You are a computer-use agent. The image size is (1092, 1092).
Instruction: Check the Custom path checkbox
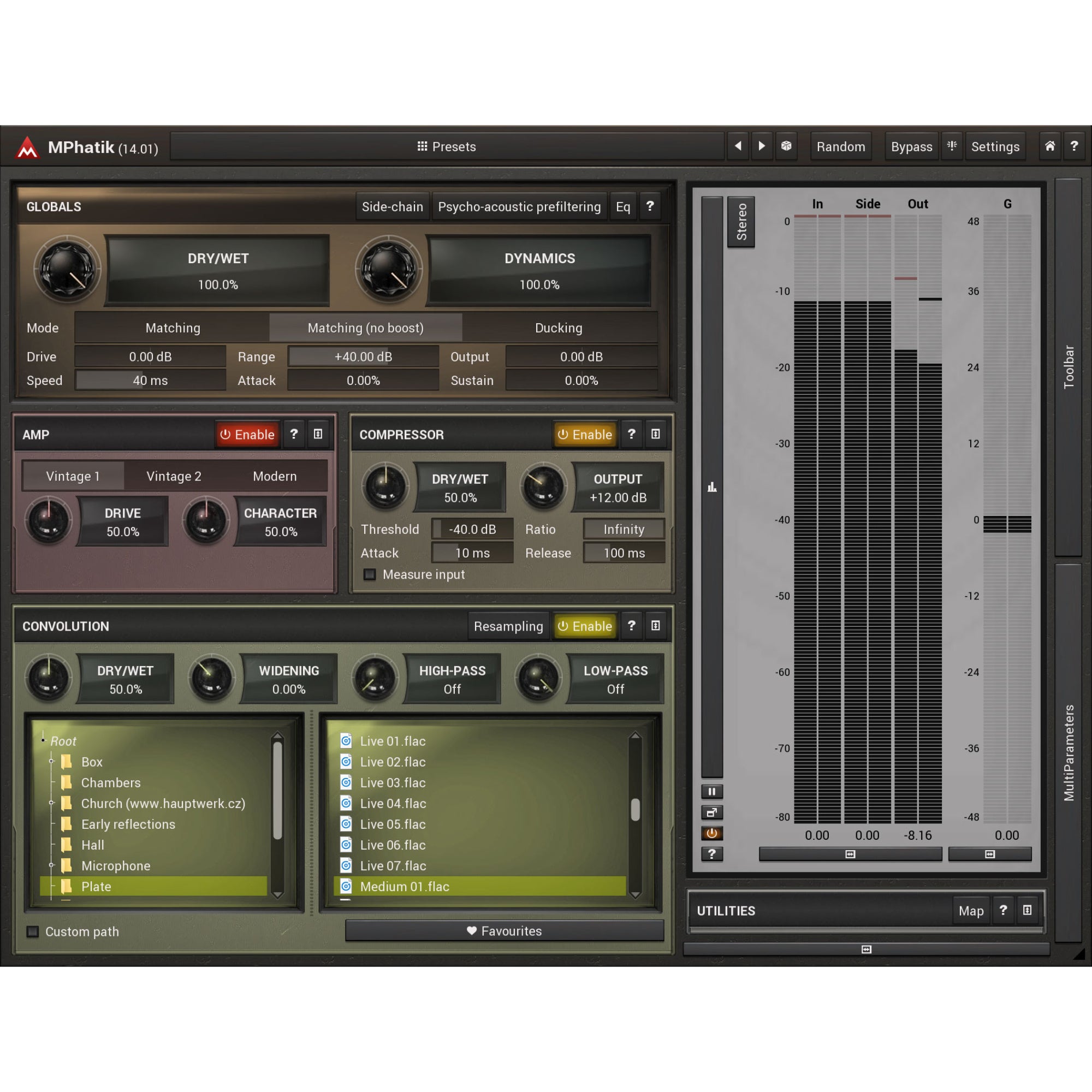(33, 931)
